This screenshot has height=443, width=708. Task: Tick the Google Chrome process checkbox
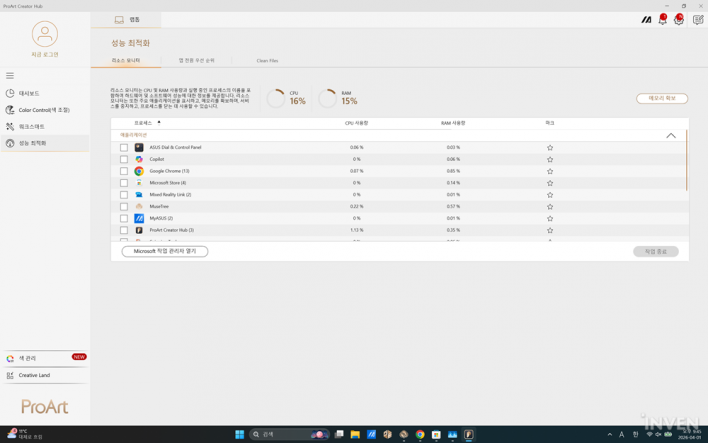pyautogui.click(x=124, y=171)
